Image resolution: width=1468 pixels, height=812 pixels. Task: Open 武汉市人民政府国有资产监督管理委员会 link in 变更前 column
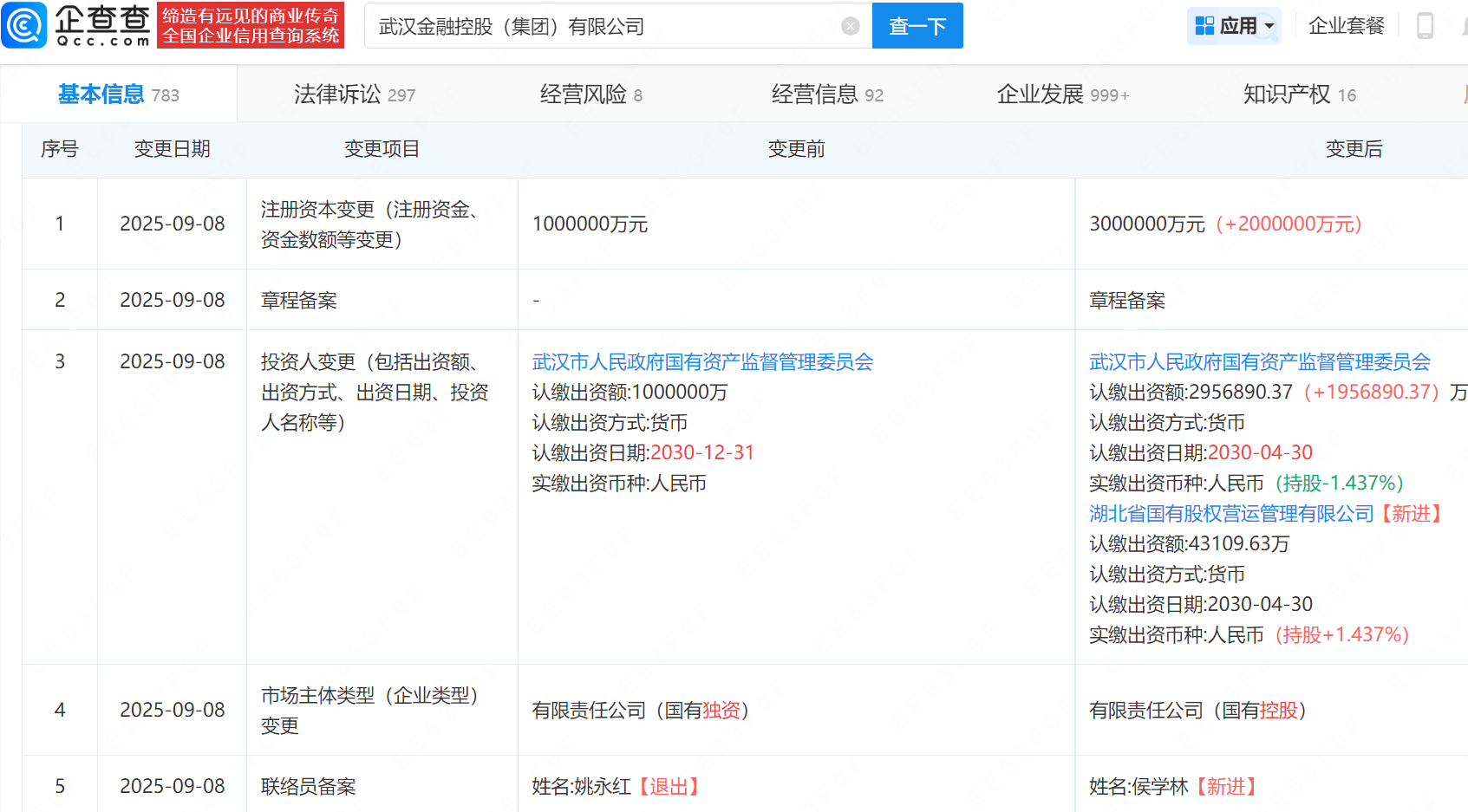pyautogui.click(x=702, y=362)
